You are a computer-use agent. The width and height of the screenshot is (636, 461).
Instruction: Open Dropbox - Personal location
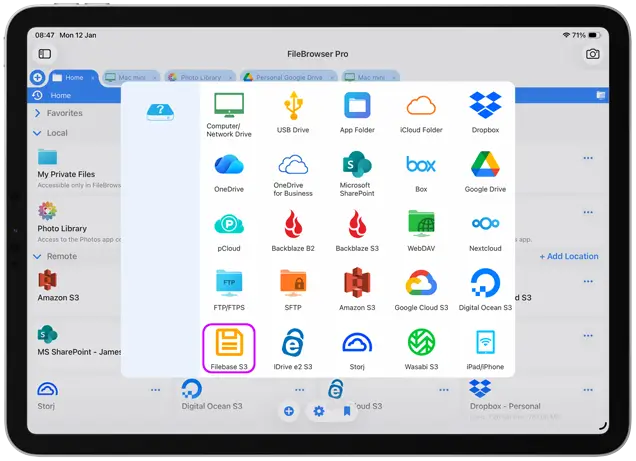505,395
